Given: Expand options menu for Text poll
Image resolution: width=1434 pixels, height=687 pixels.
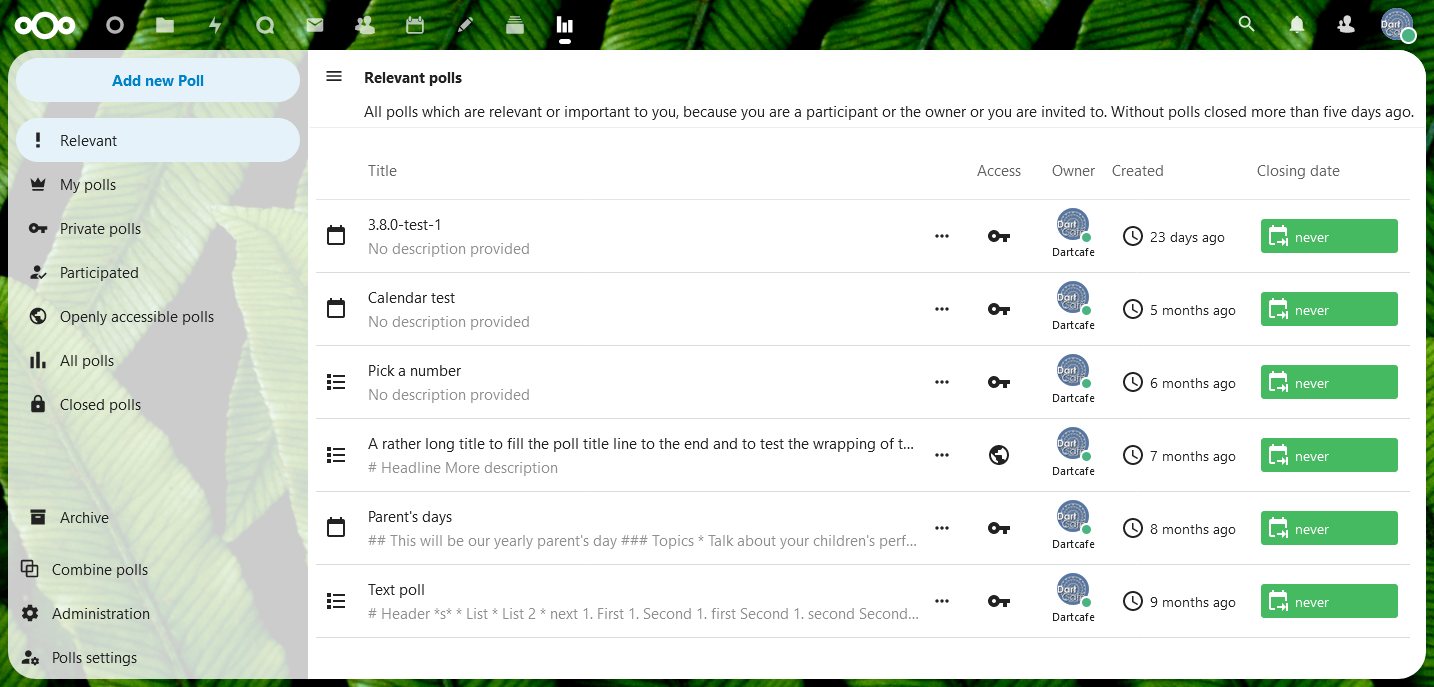Looking at the screenshot, I should coord(941,601).
